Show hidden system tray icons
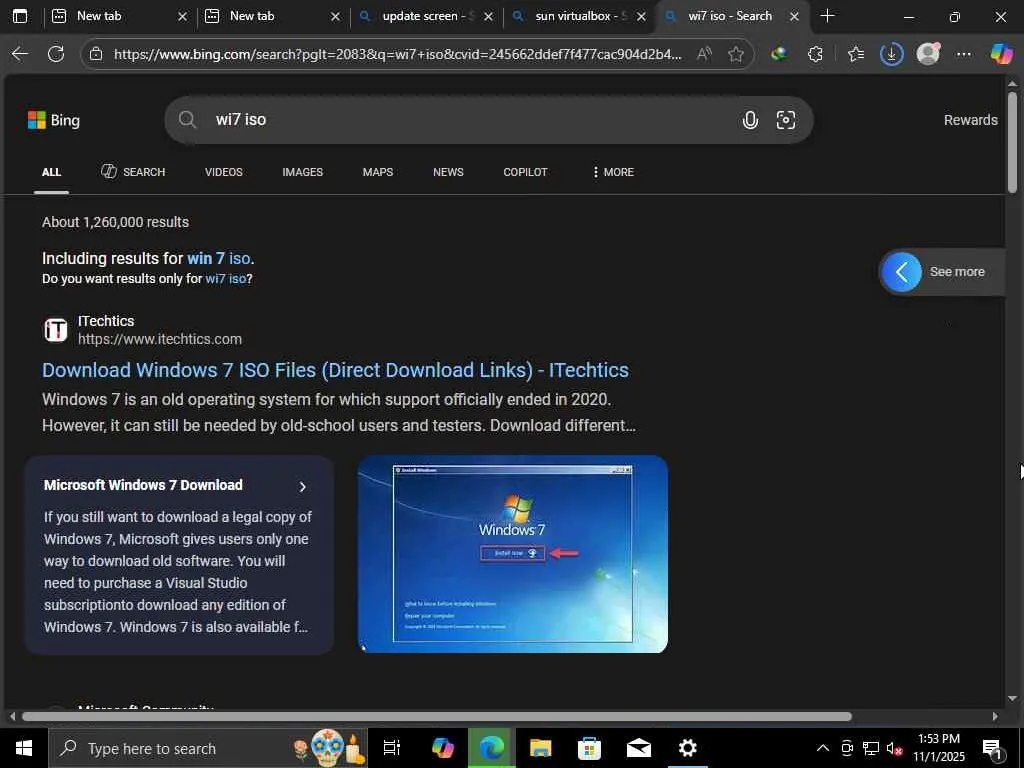 823,748
